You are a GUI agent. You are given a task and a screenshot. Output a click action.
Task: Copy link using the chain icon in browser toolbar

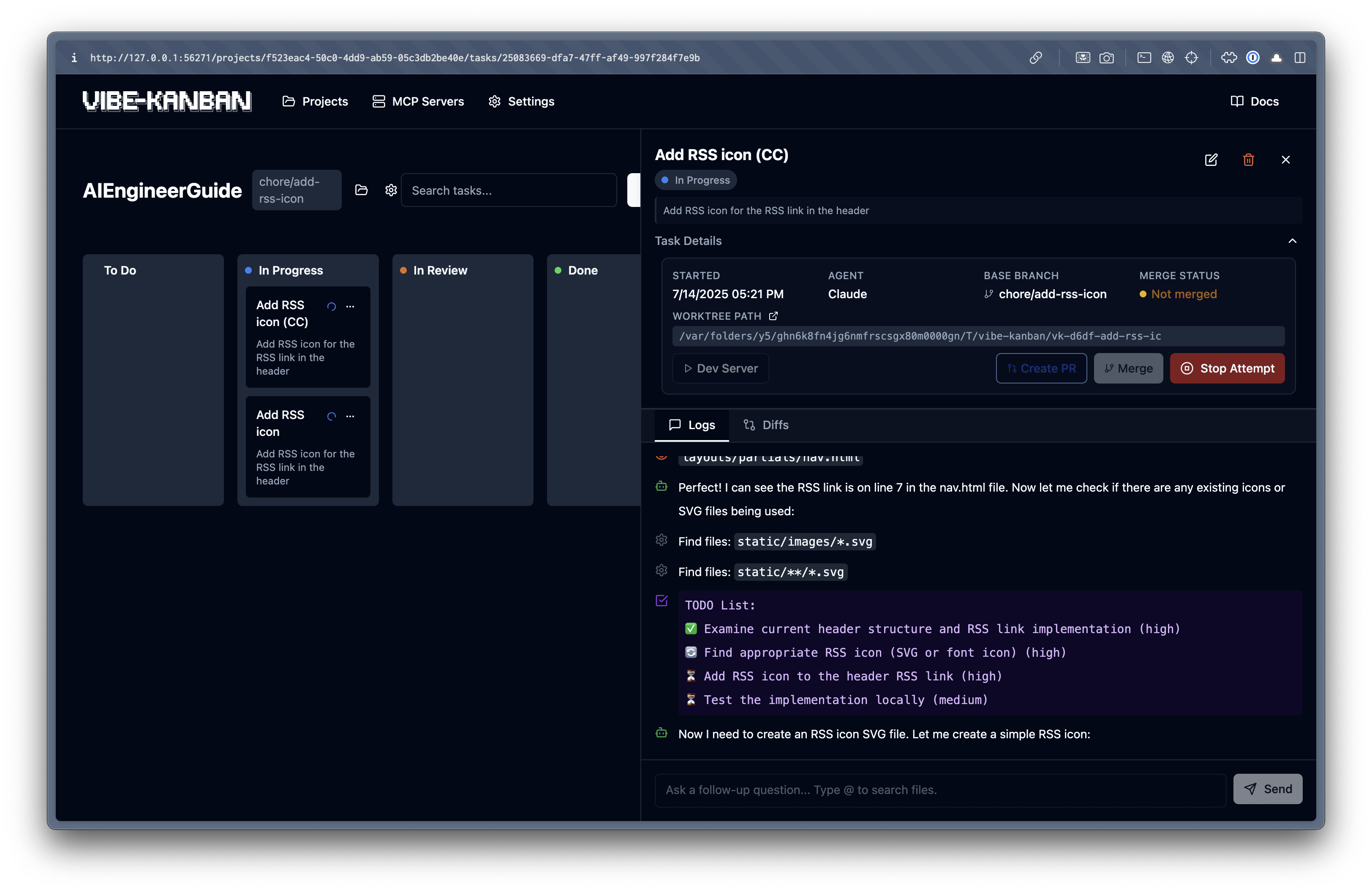(1036, 57)
